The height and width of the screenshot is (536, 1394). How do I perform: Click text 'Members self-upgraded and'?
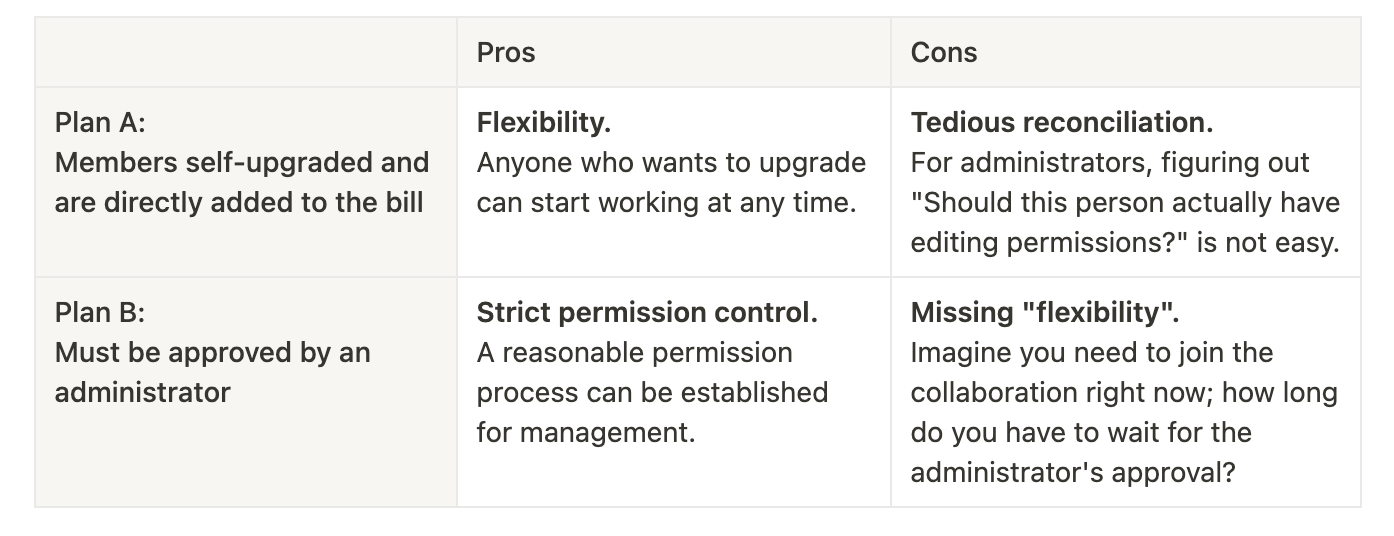coord(241,163)
